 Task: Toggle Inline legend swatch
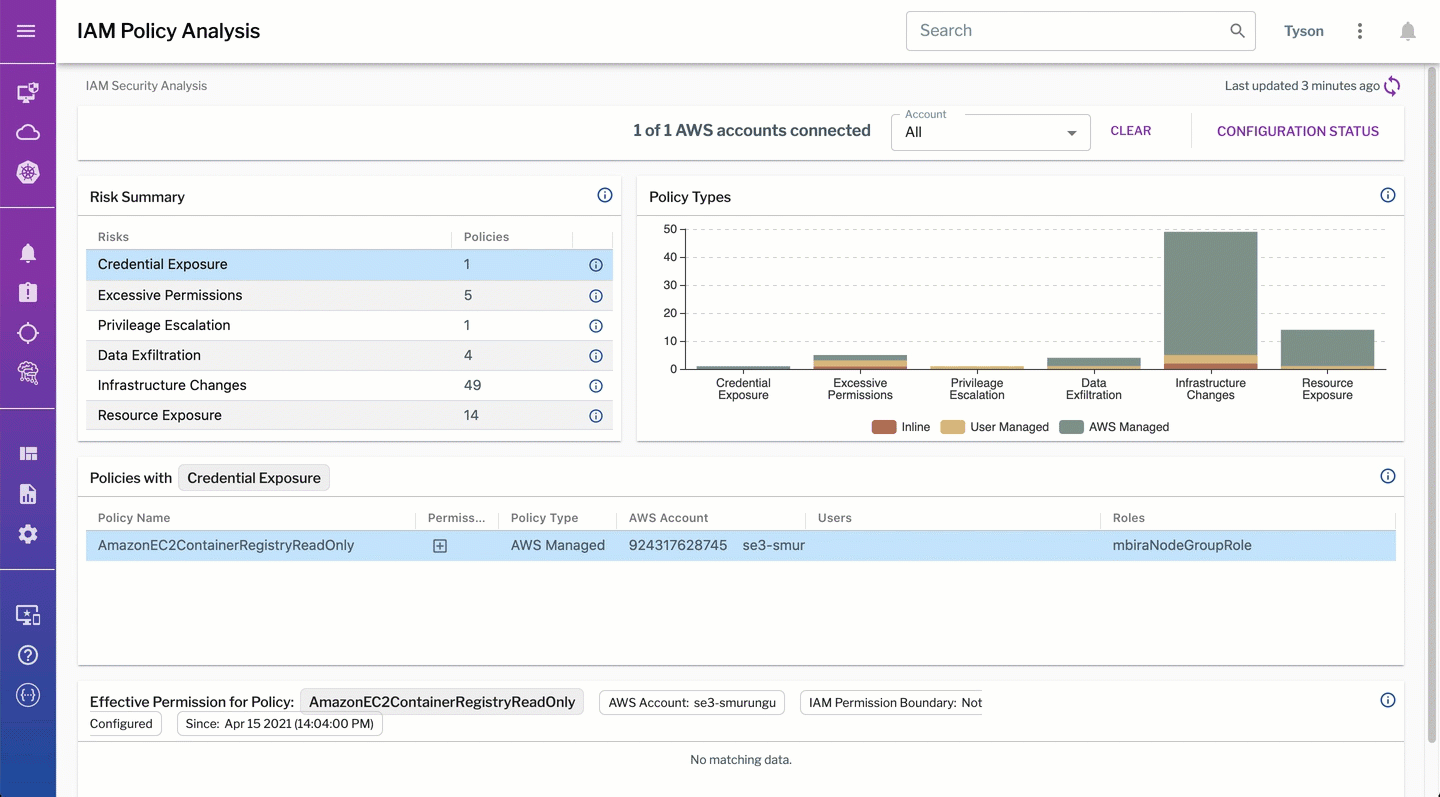(884, 427)
